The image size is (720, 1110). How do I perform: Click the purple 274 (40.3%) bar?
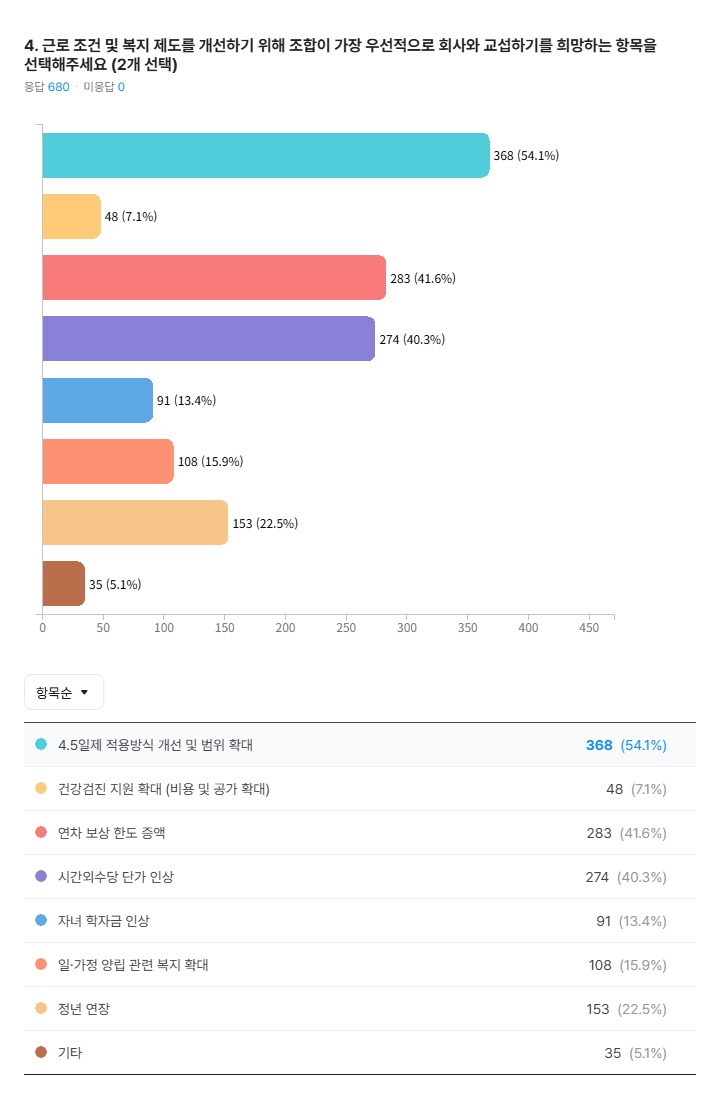pos(208,339)
